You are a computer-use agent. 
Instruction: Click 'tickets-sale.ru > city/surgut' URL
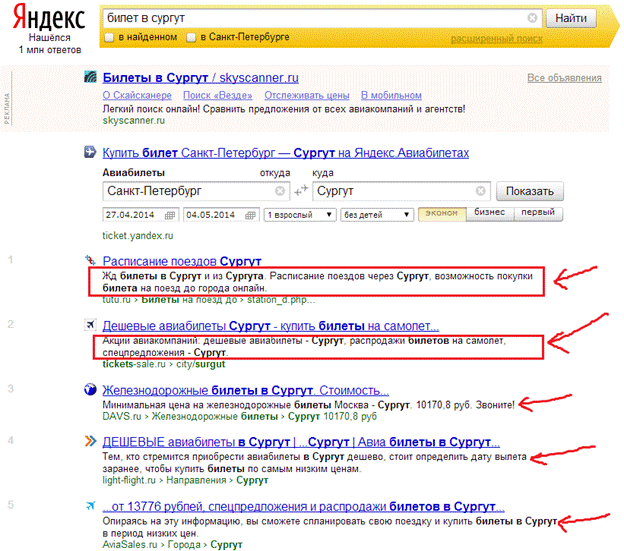click(x=164, y=364)
